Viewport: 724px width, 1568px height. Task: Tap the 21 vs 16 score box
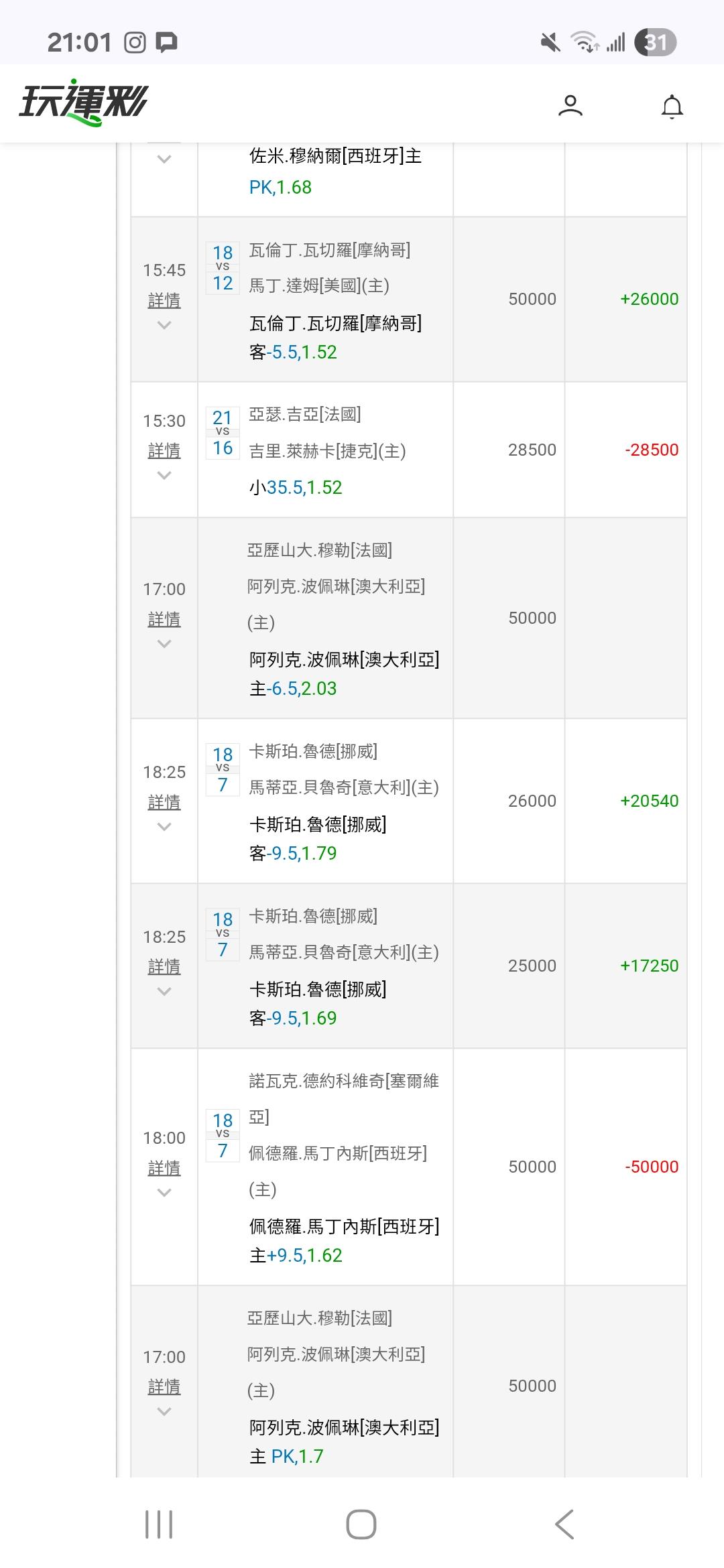tap(223, 433)
